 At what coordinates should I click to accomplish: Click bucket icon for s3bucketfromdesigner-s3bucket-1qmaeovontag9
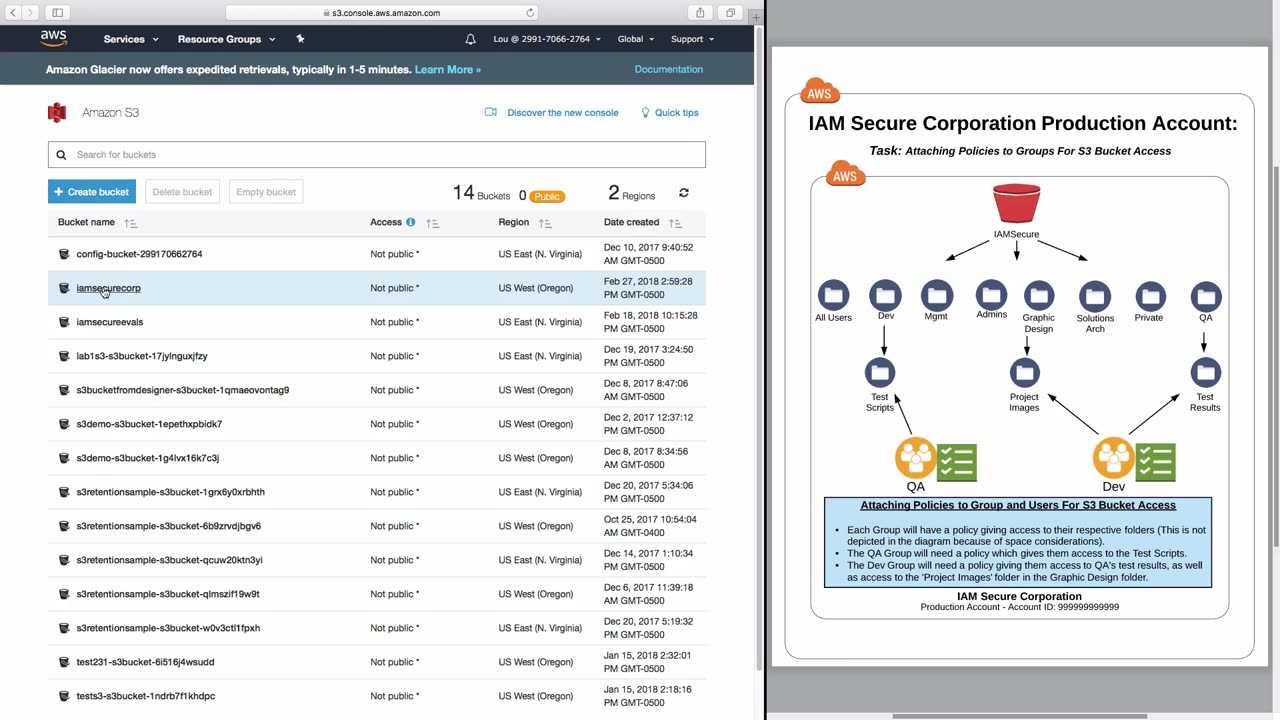coord(64,390)
